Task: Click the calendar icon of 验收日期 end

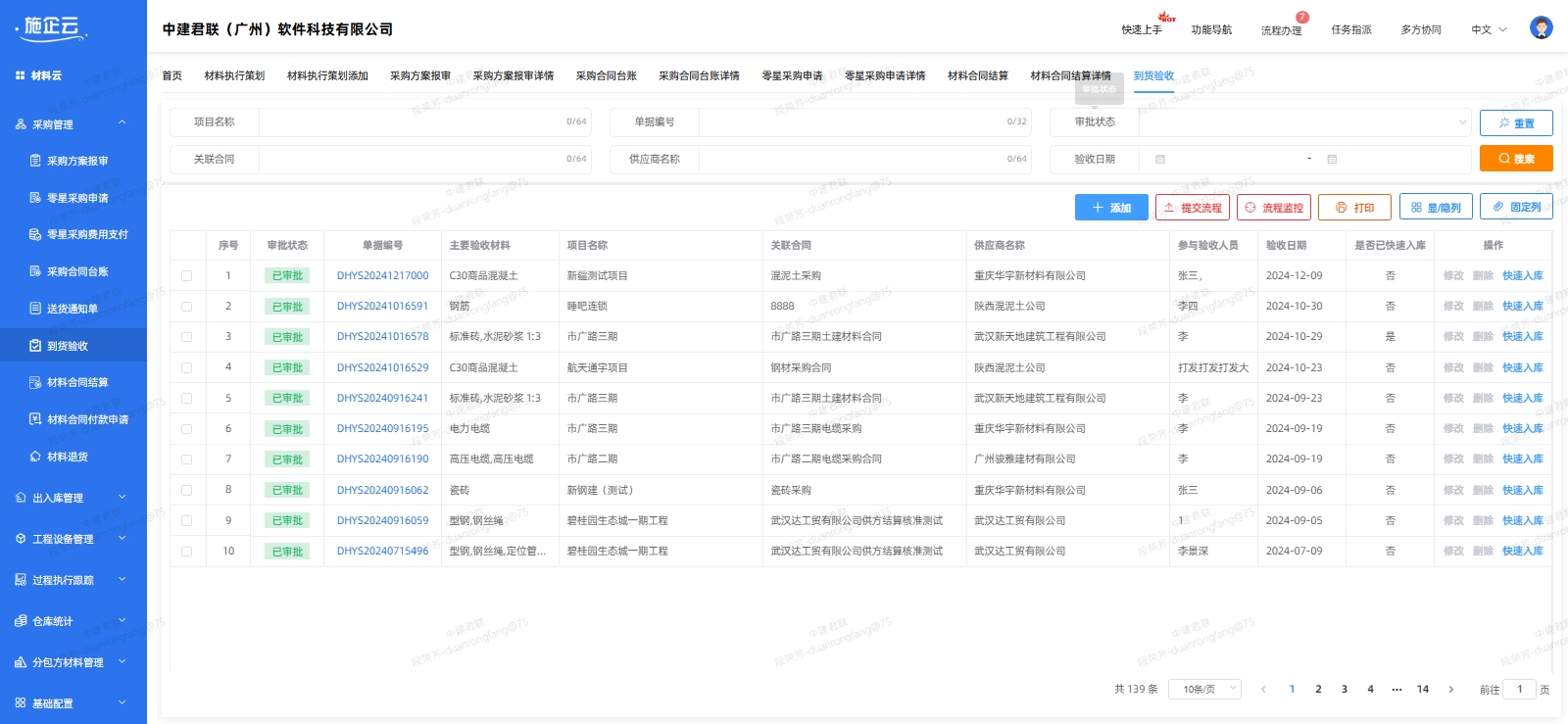Action: point(1332,159)
